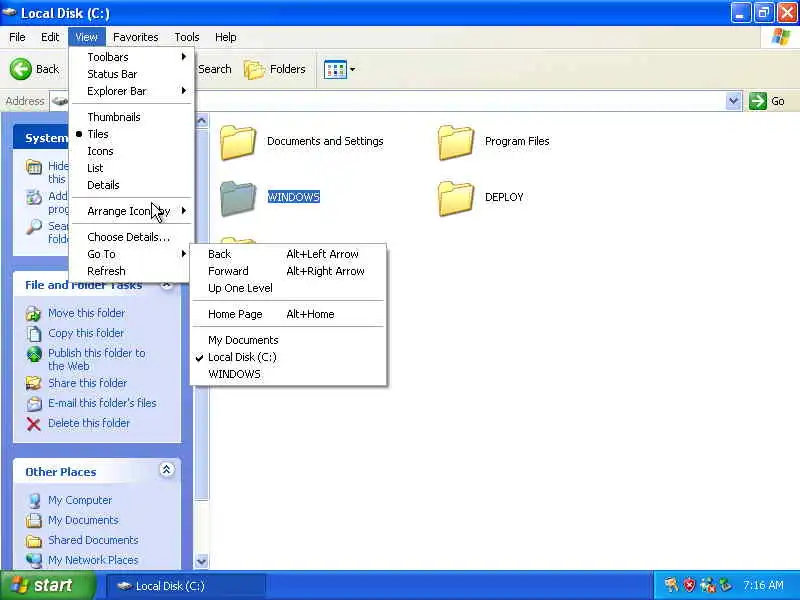Select the WINDOWS folder icon

(x=238, y=198)
